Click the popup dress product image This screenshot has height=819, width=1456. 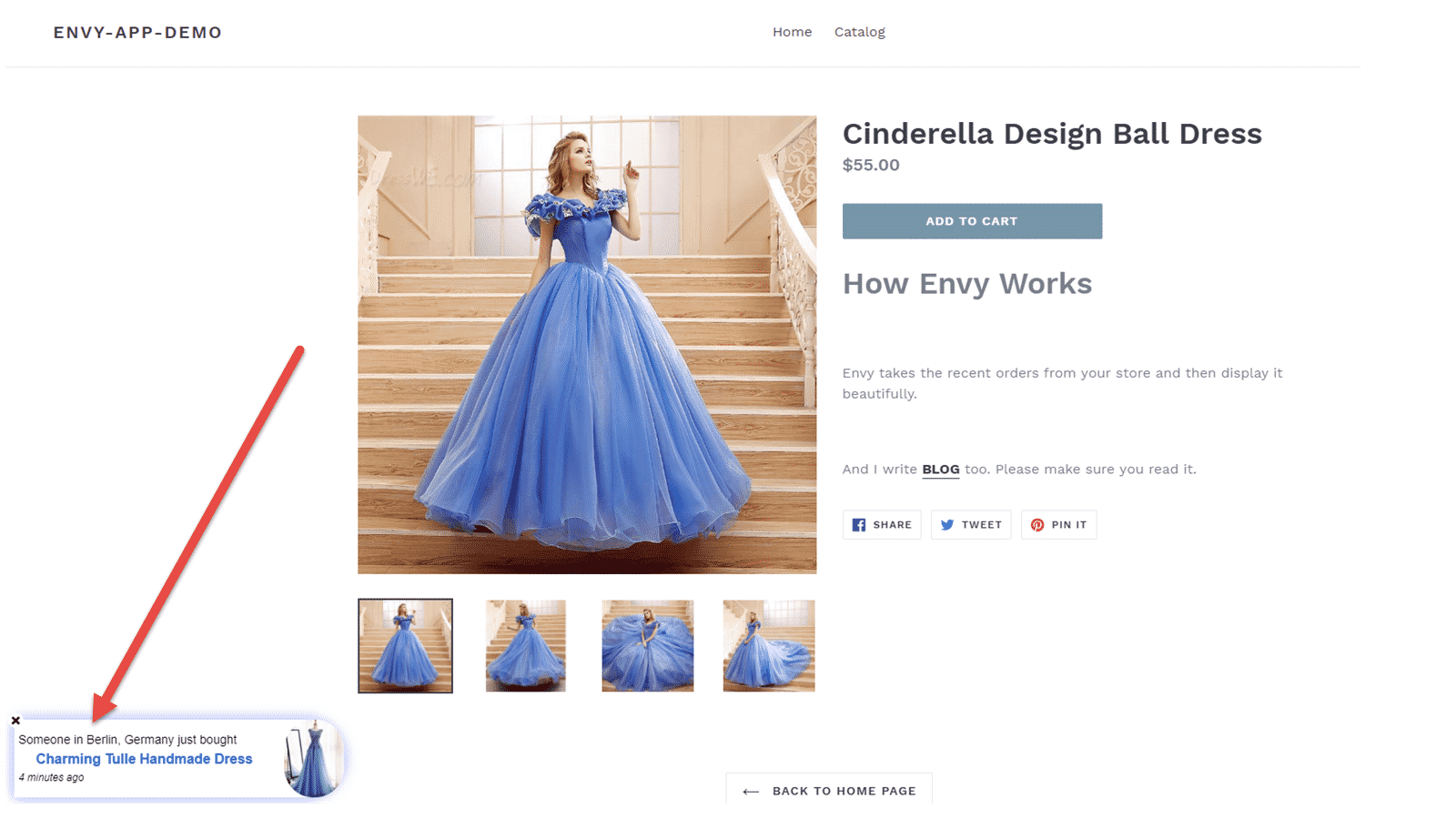tap(312, 759)
